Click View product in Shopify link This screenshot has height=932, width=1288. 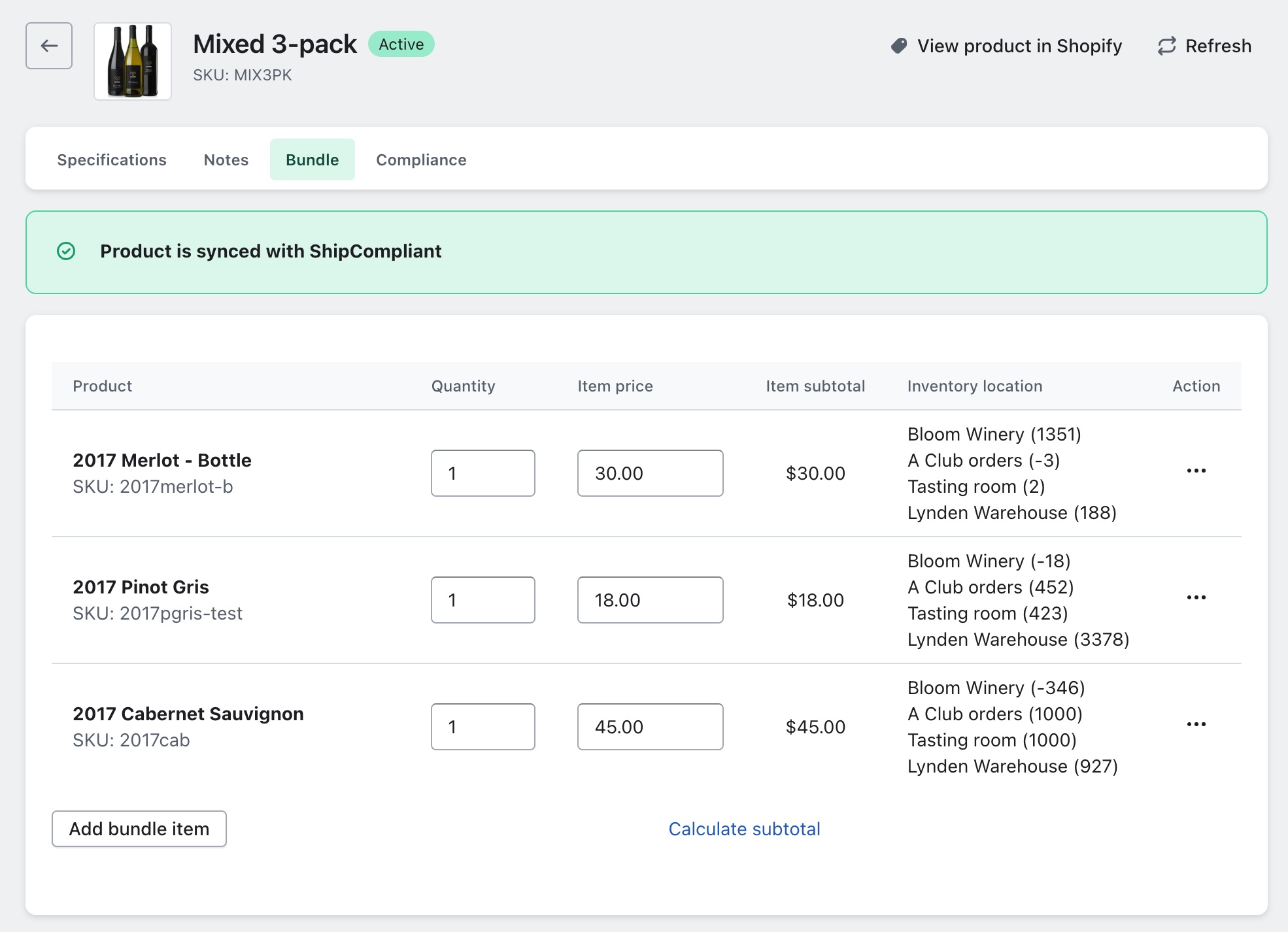1019,46
